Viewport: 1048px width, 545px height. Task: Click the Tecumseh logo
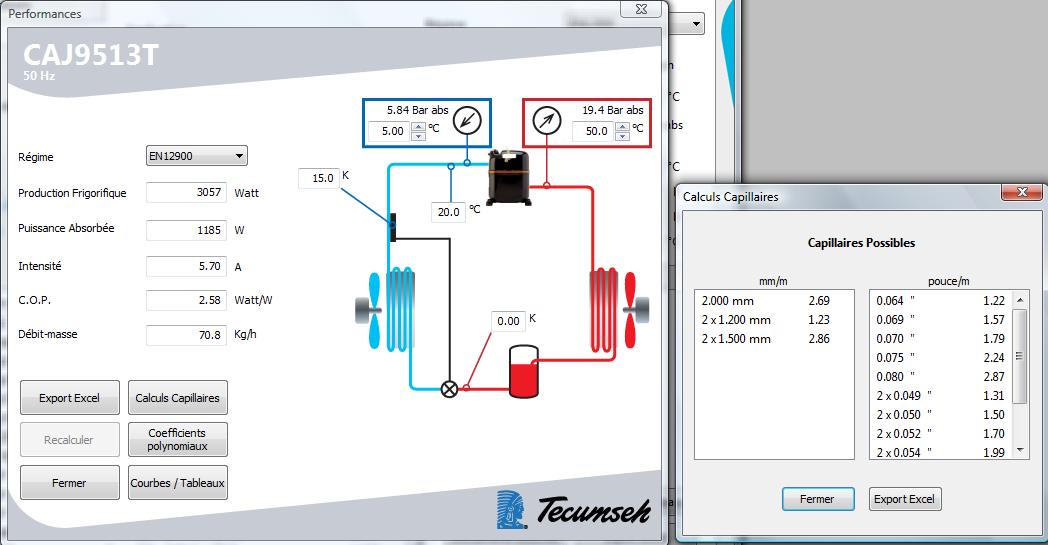(x=573, y=510)
